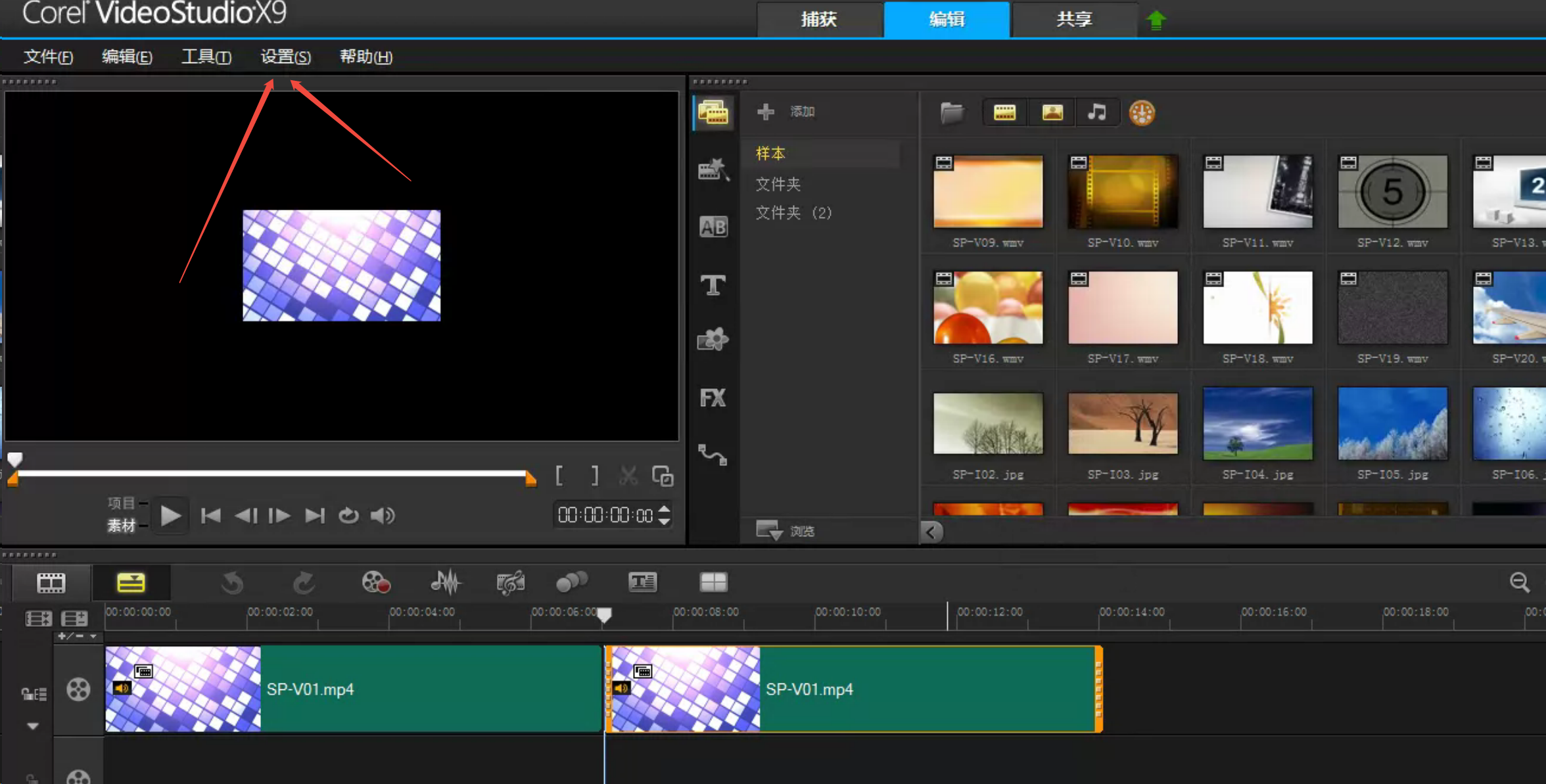The image size is (1546, 784).
Task: Collapse library panel with left chevron
Action: pos(931,532)
